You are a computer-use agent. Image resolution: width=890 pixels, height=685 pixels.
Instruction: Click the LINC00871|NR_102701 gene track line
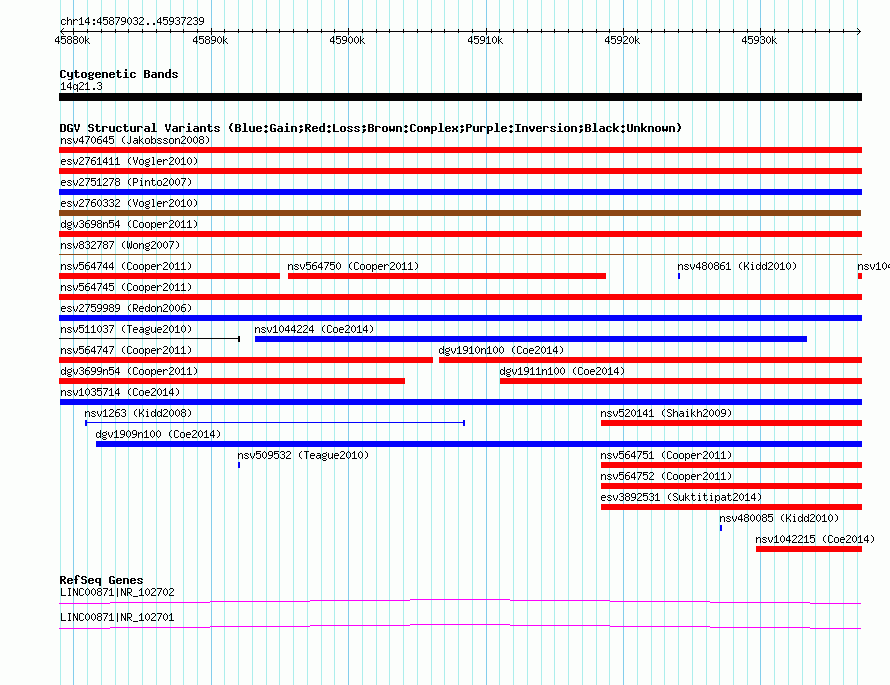(x=460, y=627)
